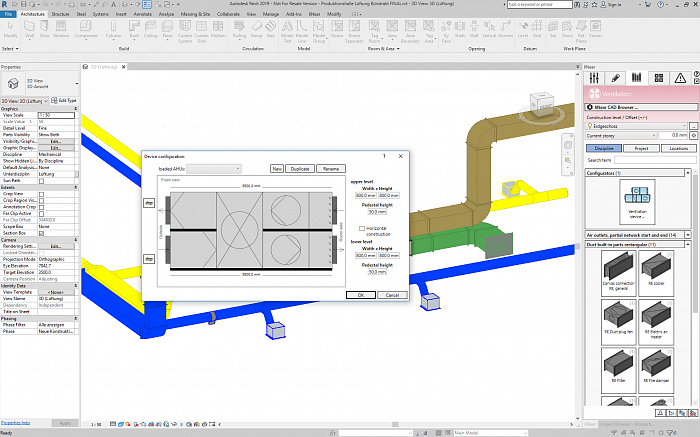Select the Shaft opening tool
The height and width of the screenshot is (437, 700).
460,29
